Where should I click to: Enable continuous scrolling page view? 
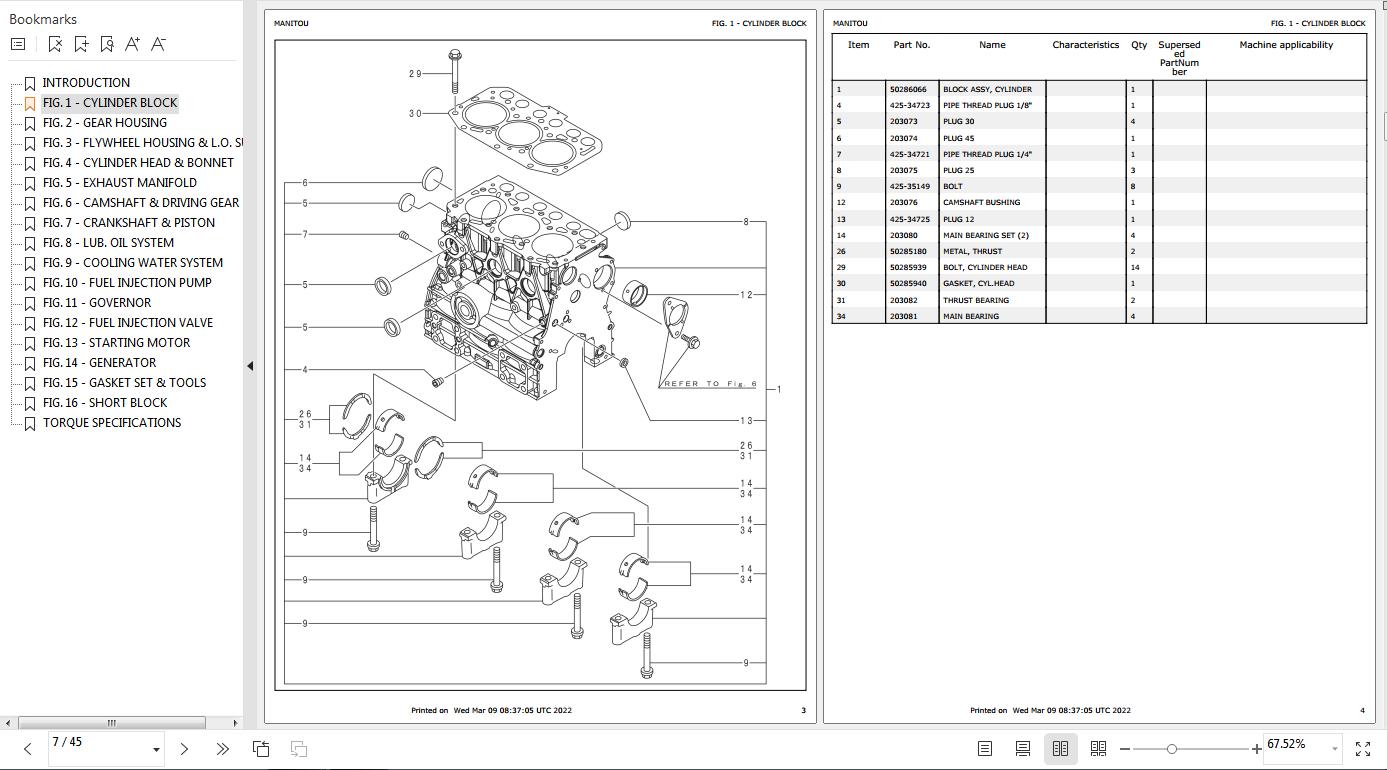click(1022, 749)
